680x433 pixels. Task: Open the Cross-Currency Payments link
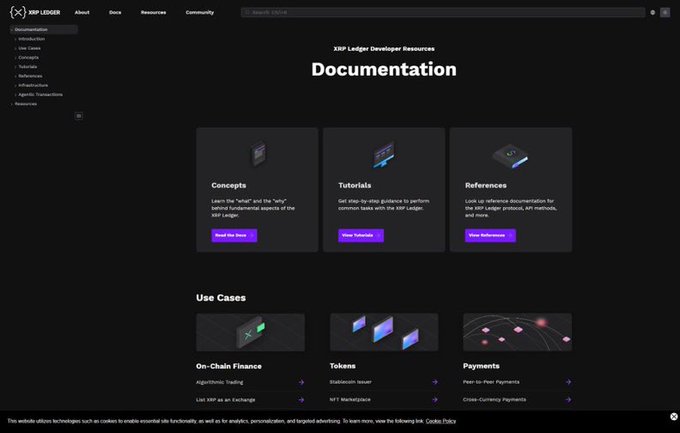point(494,399)
